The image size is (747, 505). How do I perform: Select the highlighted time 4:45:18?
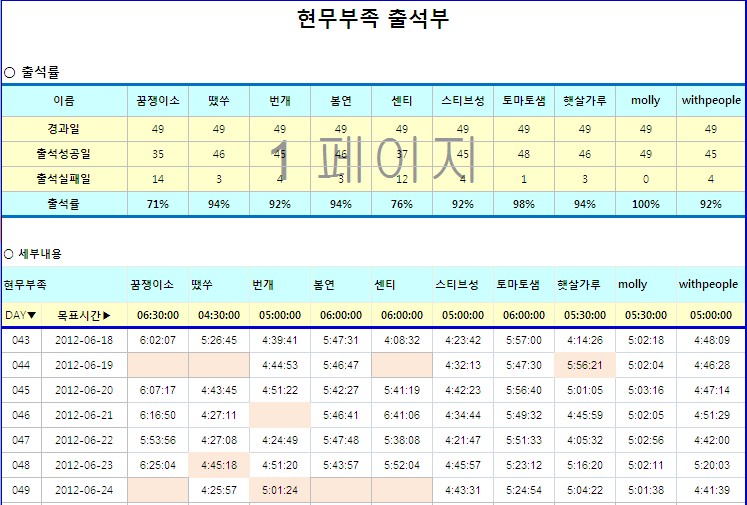click(x=219, y=465)
